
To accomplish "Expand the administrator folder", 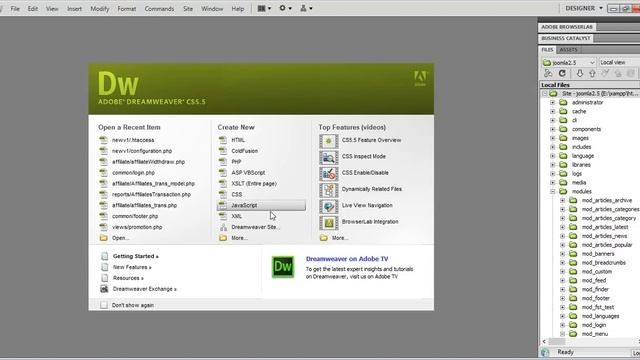I will point(553,102).
